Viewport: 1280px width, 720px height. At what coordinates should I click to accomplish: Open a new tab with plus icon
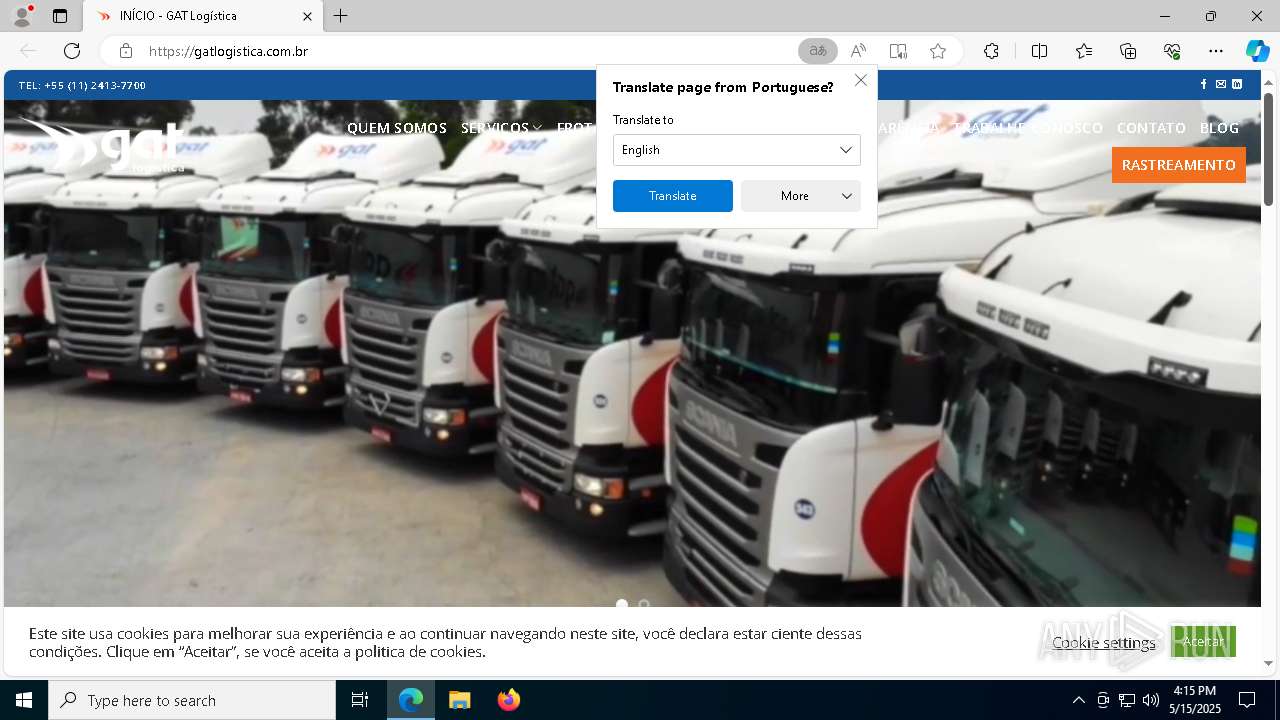pyautogui.click(x=341, y=16)
